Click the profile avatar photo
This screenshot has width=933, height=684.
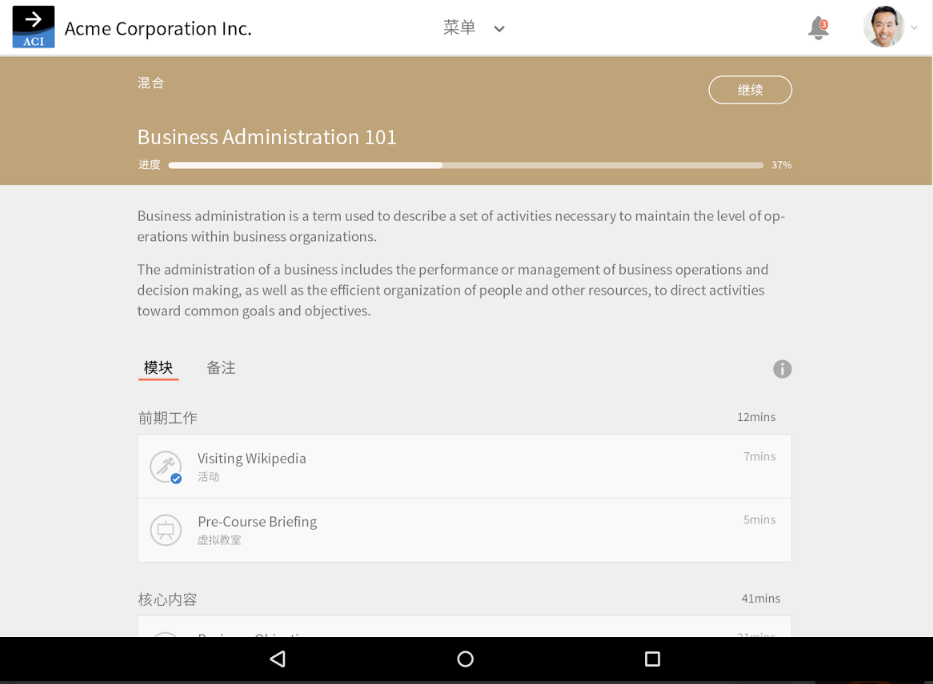876,27
